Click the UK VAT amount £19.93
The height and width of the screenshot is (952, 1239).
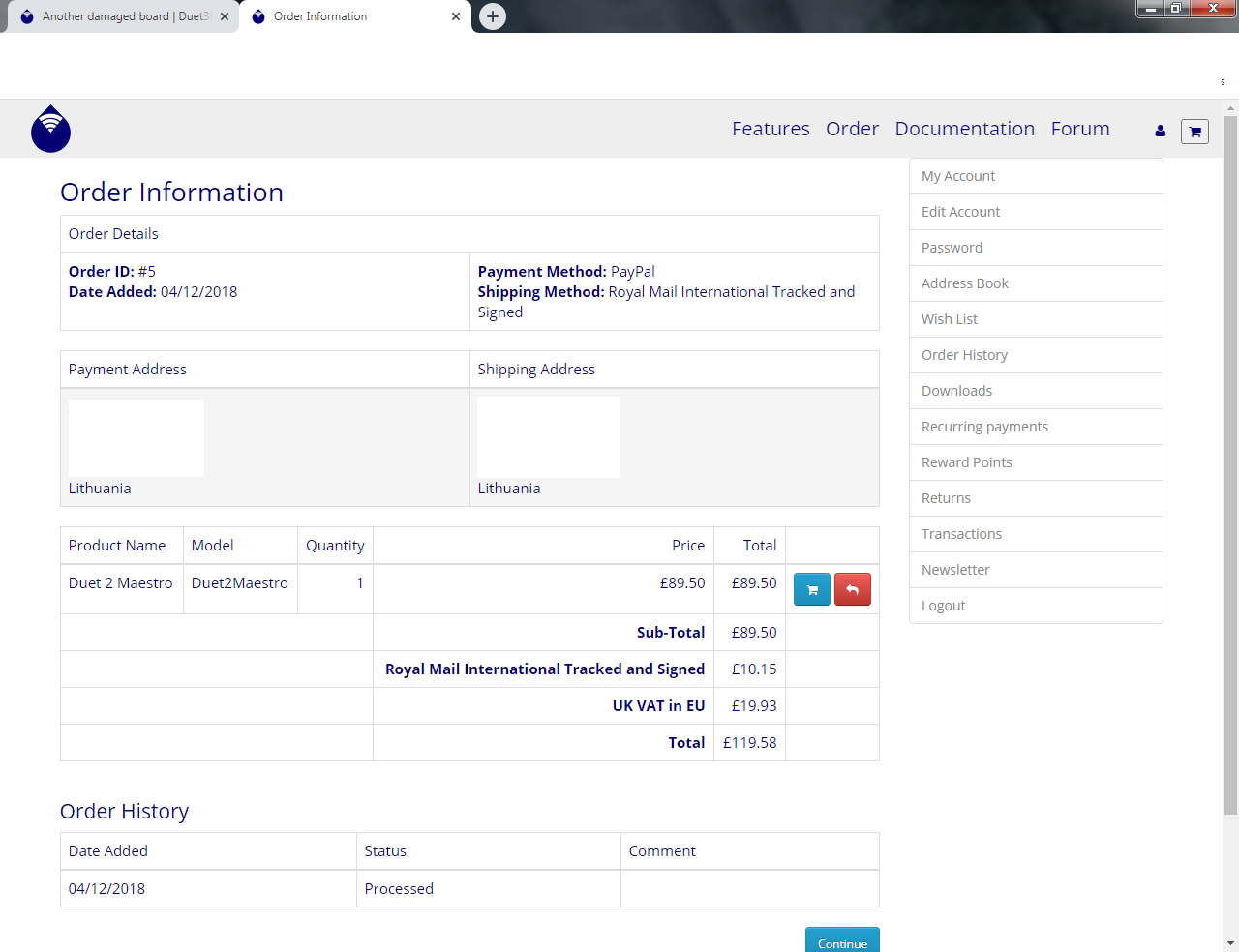click(753, 706)
